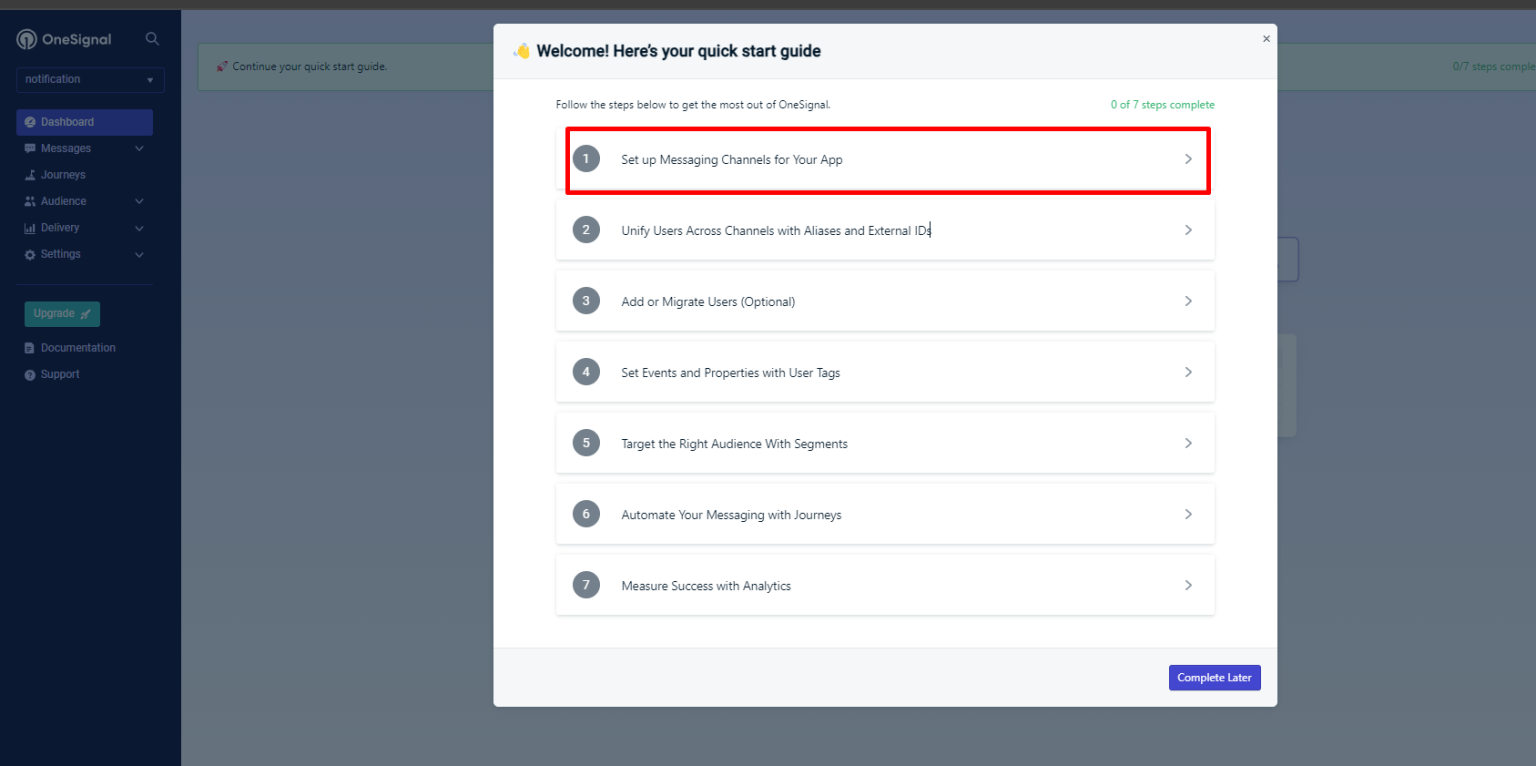
Task: Click the Settings gear icon
Action: point(30,254)
